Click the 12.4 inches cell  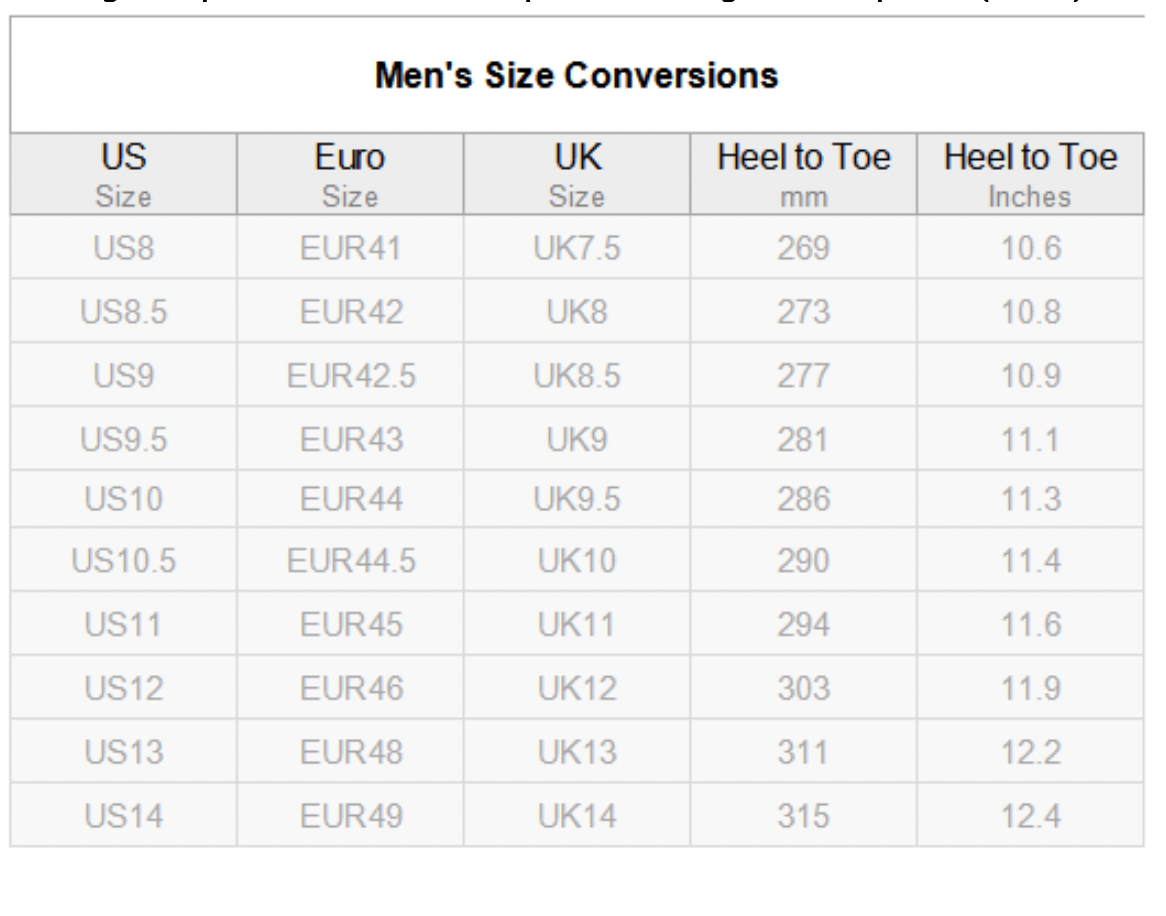click(x=1031, y=816)
